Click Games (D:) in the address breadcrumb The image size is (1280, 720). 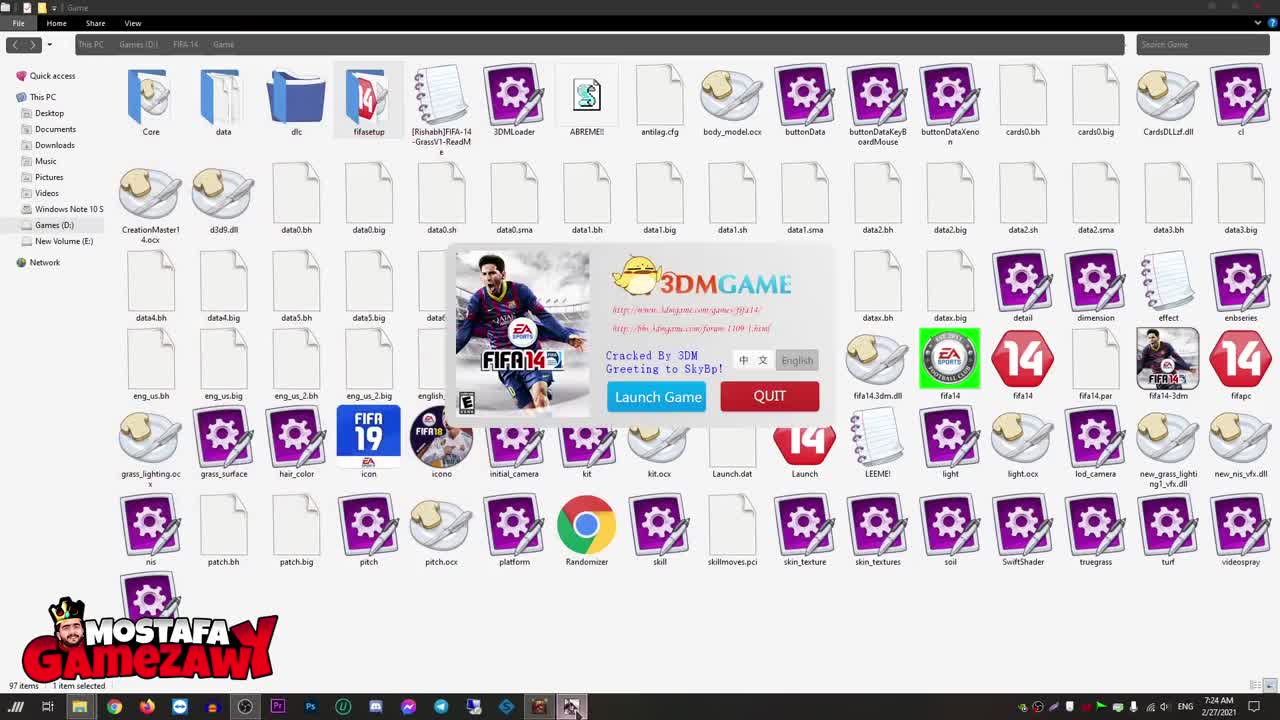coord(138,44)
